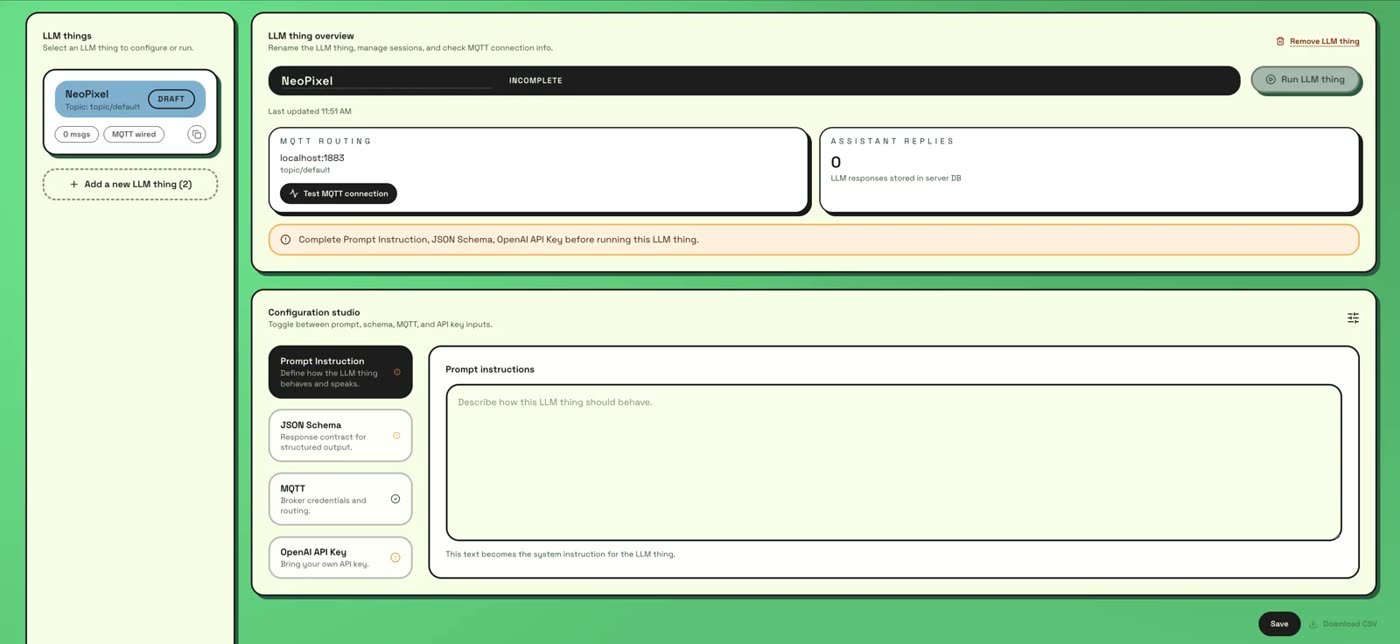1400x644 pixels.
Task: Switch to the JSON Schema tab
Action: point(340,435)
